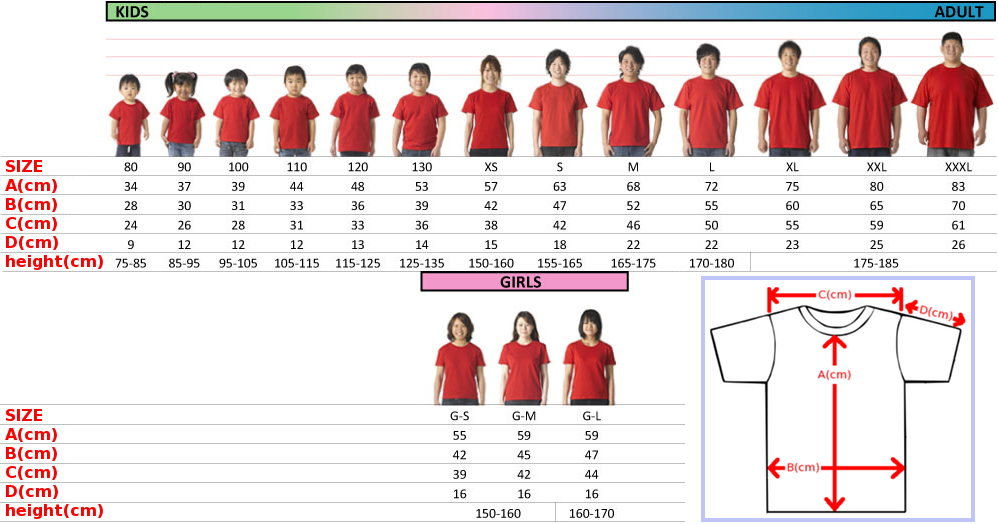Viewport: 998px width, 524px height.
Task: Click the D(cm) sleeve label on the diagram
Action: coord(936,313)
